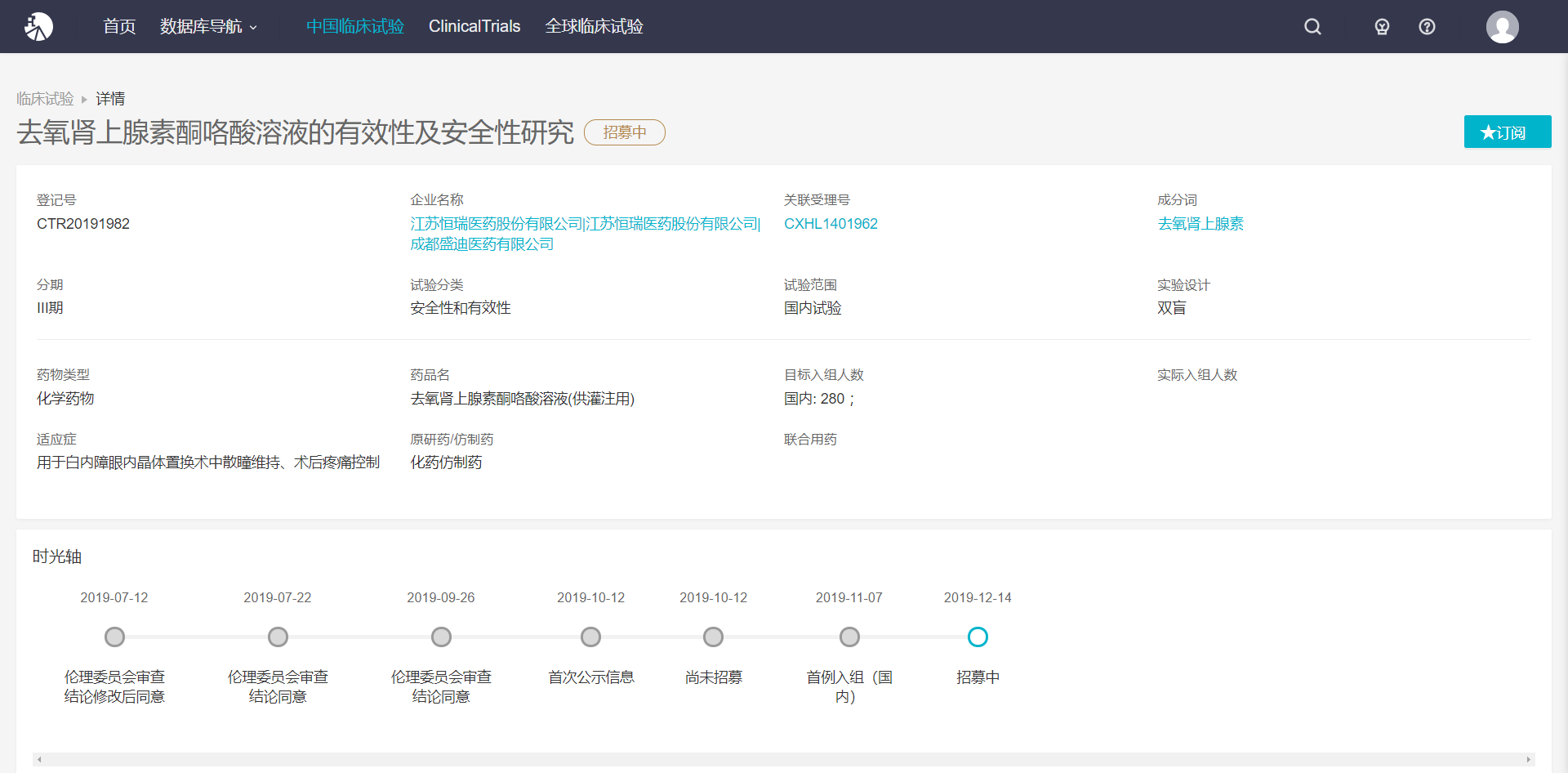Open the search magnifier icon

coord(1312,27)
